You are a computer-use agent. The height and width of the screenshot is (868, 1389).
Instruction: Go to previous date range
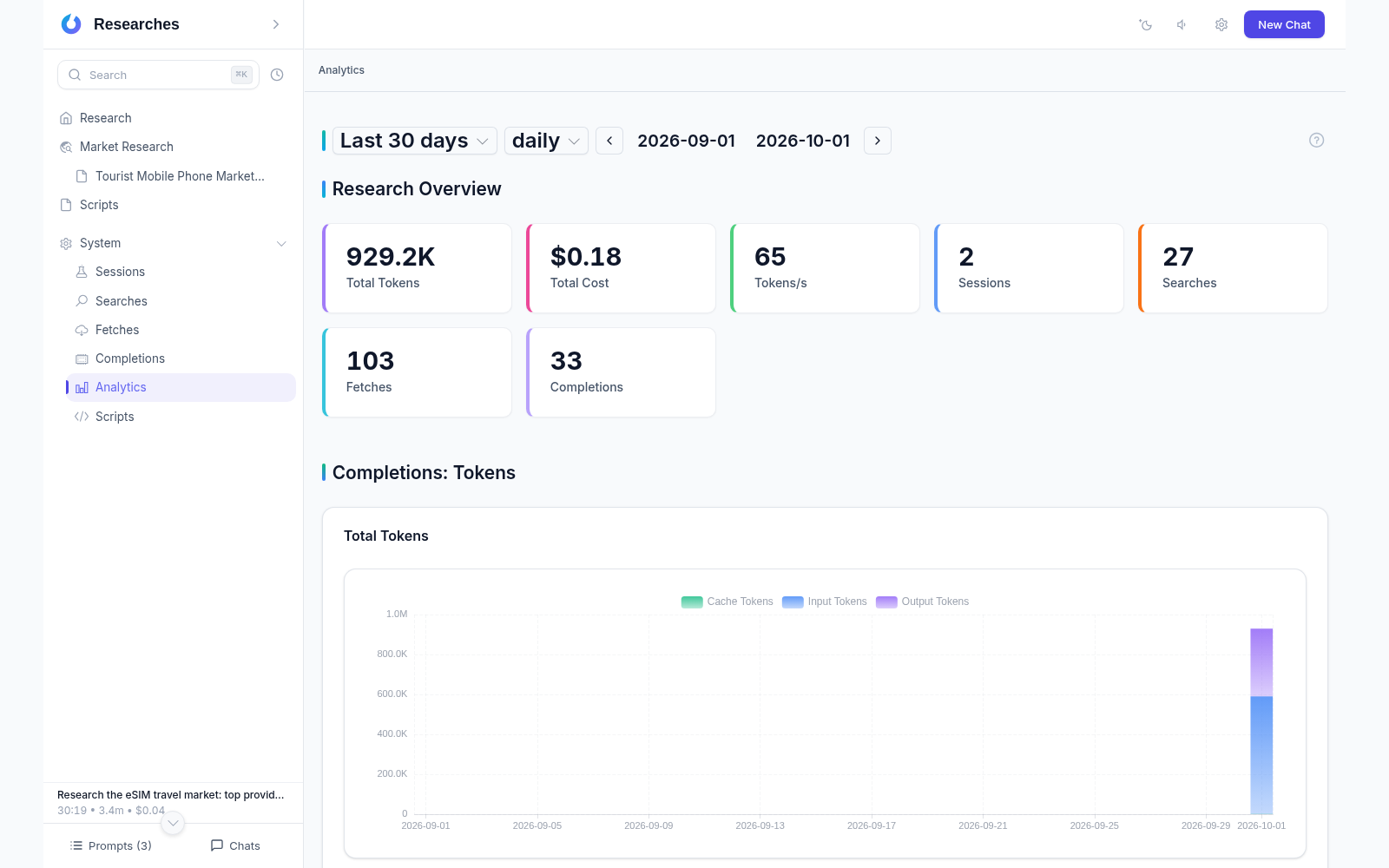(x=609, y=141)
